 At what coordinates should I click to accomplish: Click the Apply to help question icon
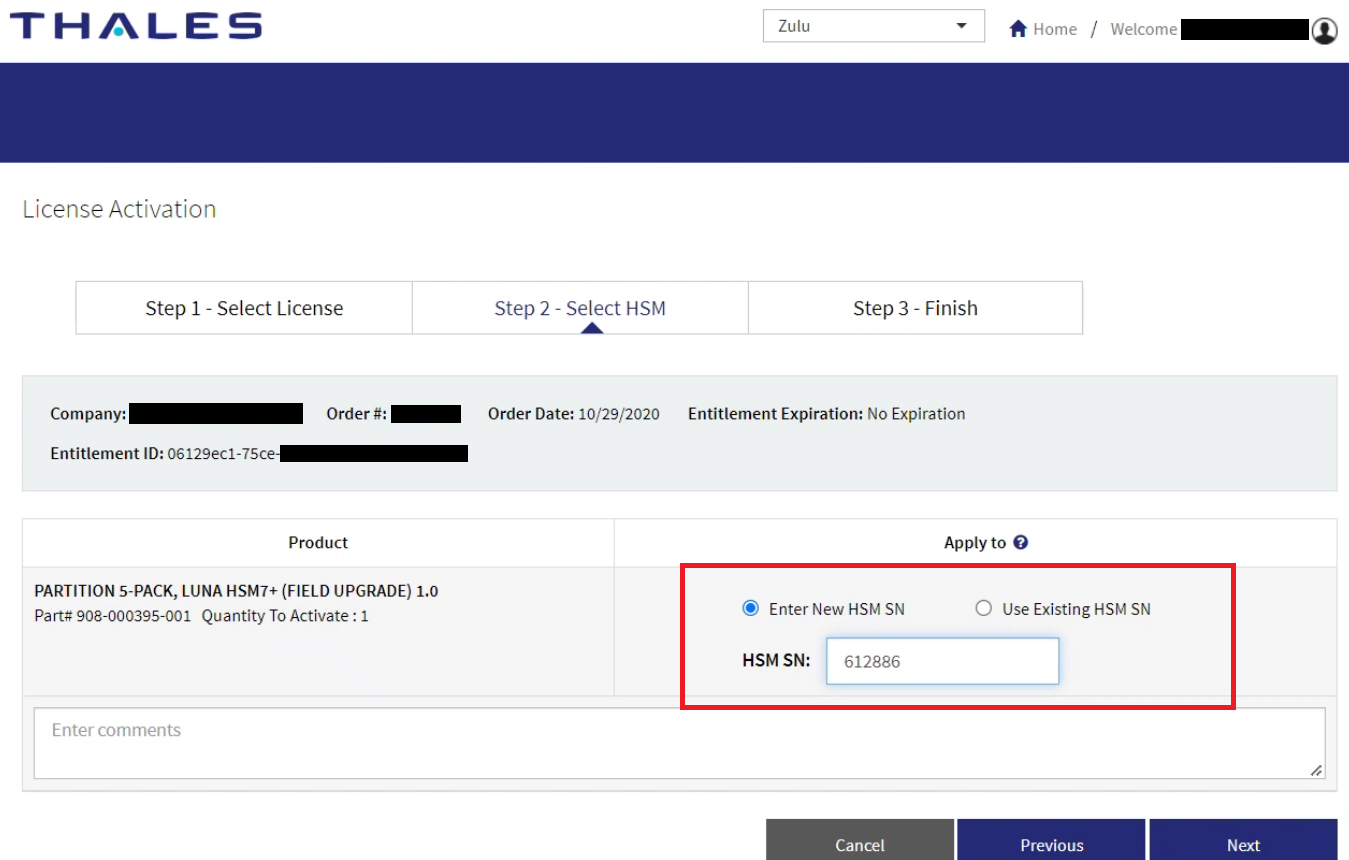click(x=1020, y=542)
